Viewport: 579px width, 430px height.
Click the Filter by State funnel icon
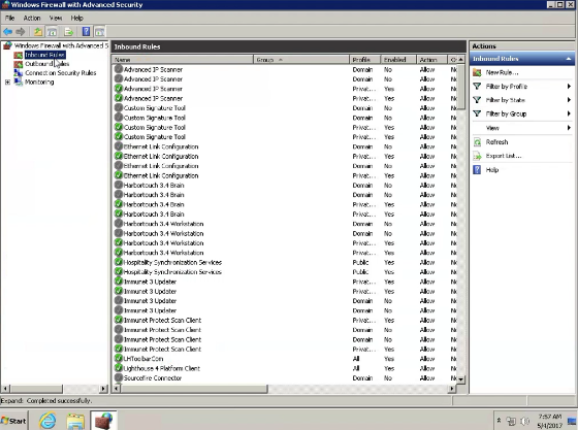477,100
